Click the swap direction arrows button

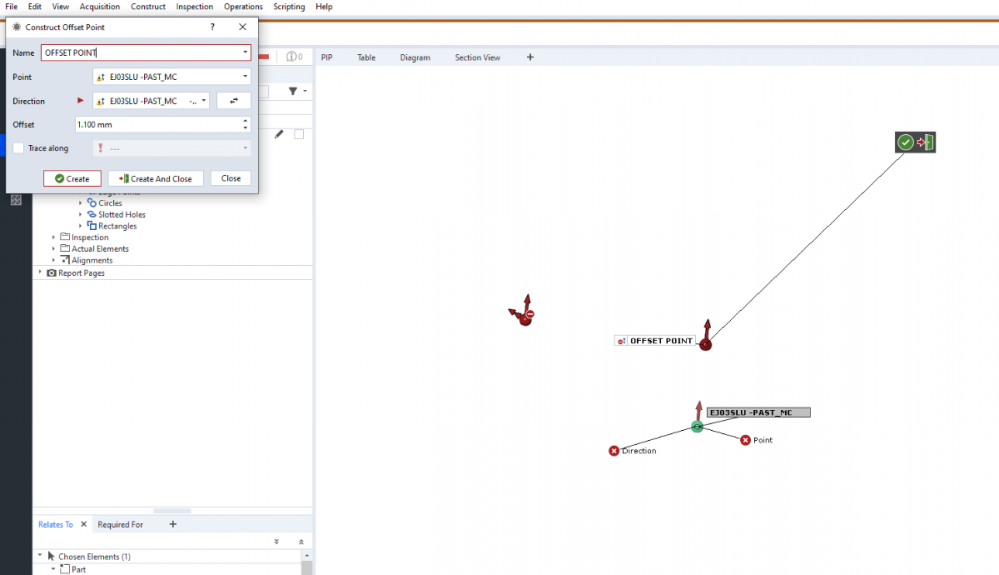[x=233, y=101]
